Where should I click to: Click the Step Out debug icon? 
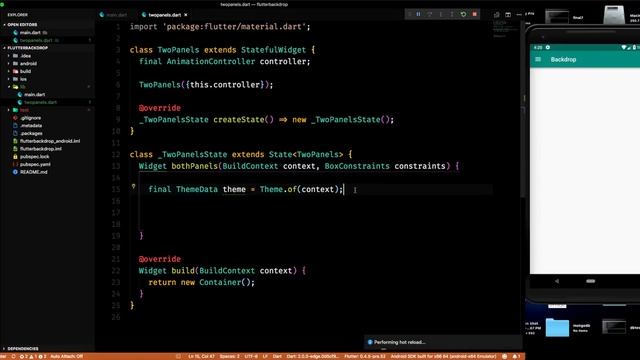pyautogui.click(x=452, y=14)
